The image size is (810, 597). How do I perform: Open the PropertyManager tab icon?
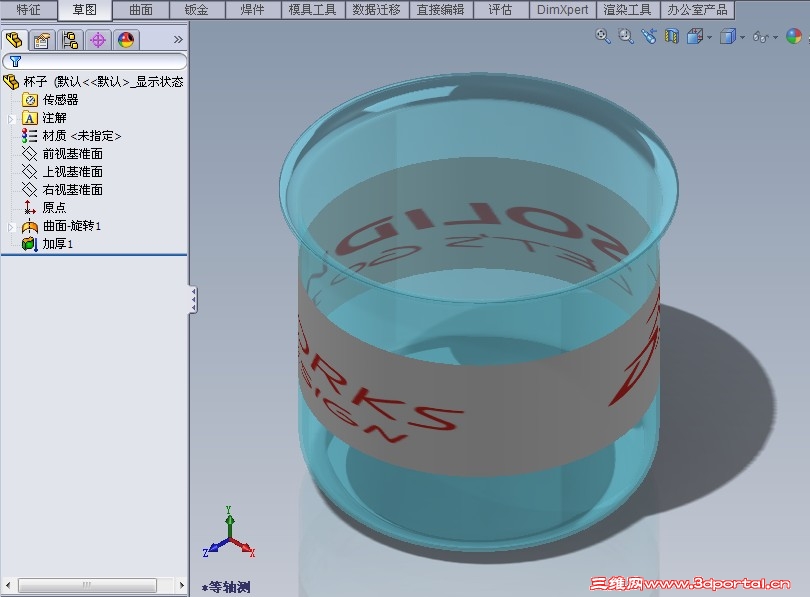(42, 40)
